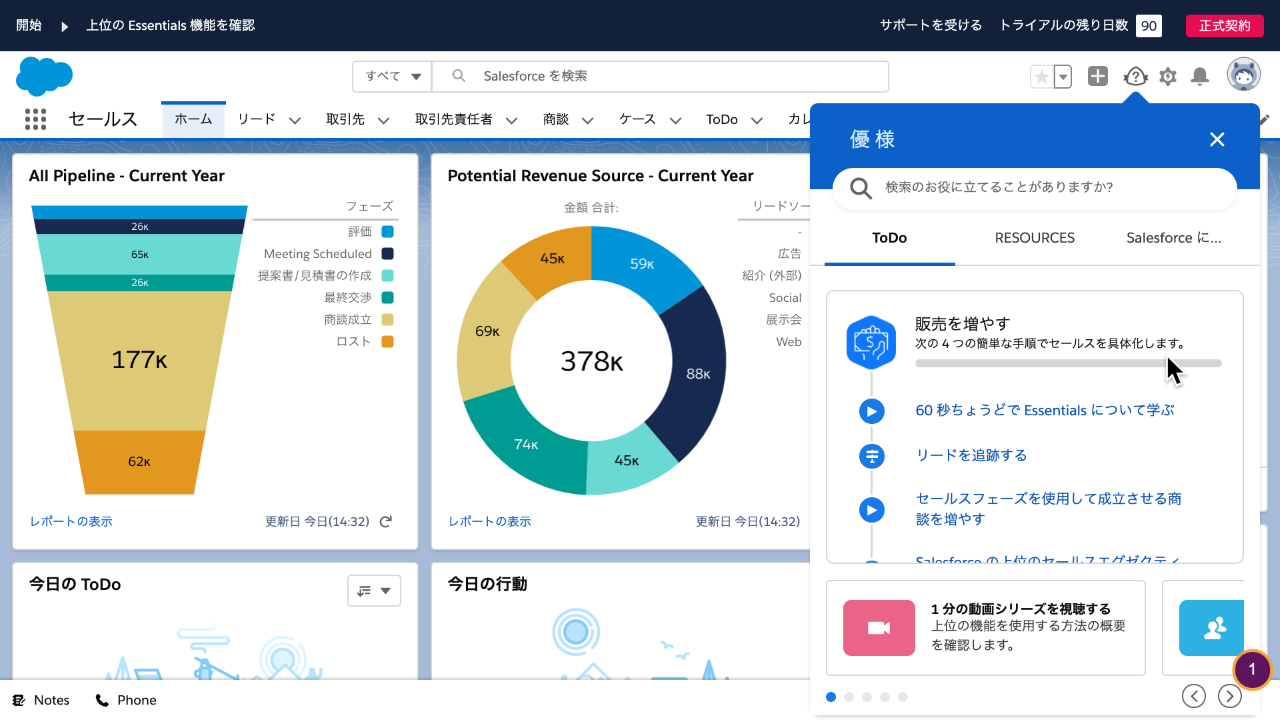Click the first carousel pagination dot
This screenshot has width=1280, height=720.
click(831, 697)
